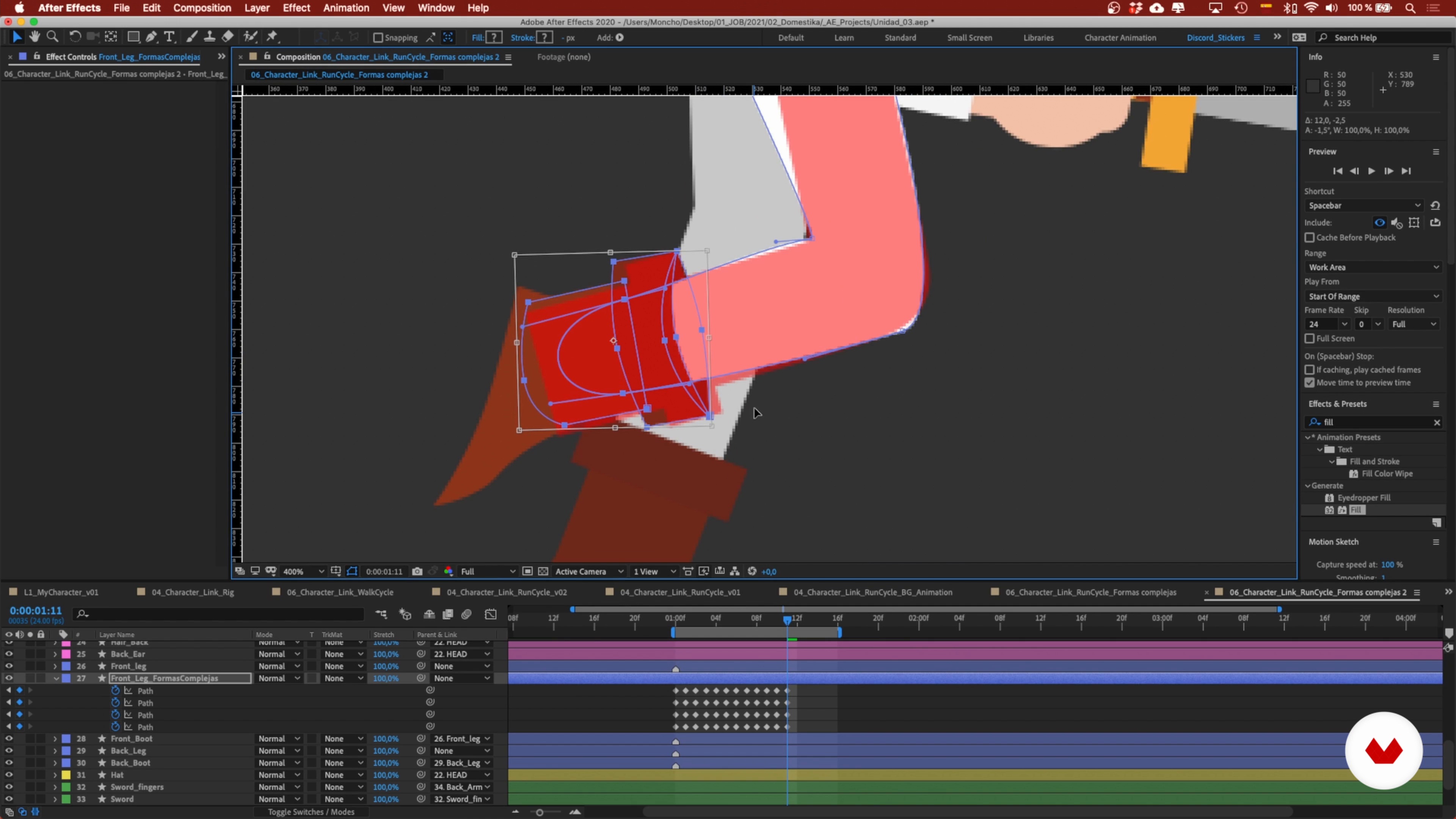Image resolution: width=1456 pixels, height=819 pixels.
Task: Select the Eraser tool
Action: [227, 37]
